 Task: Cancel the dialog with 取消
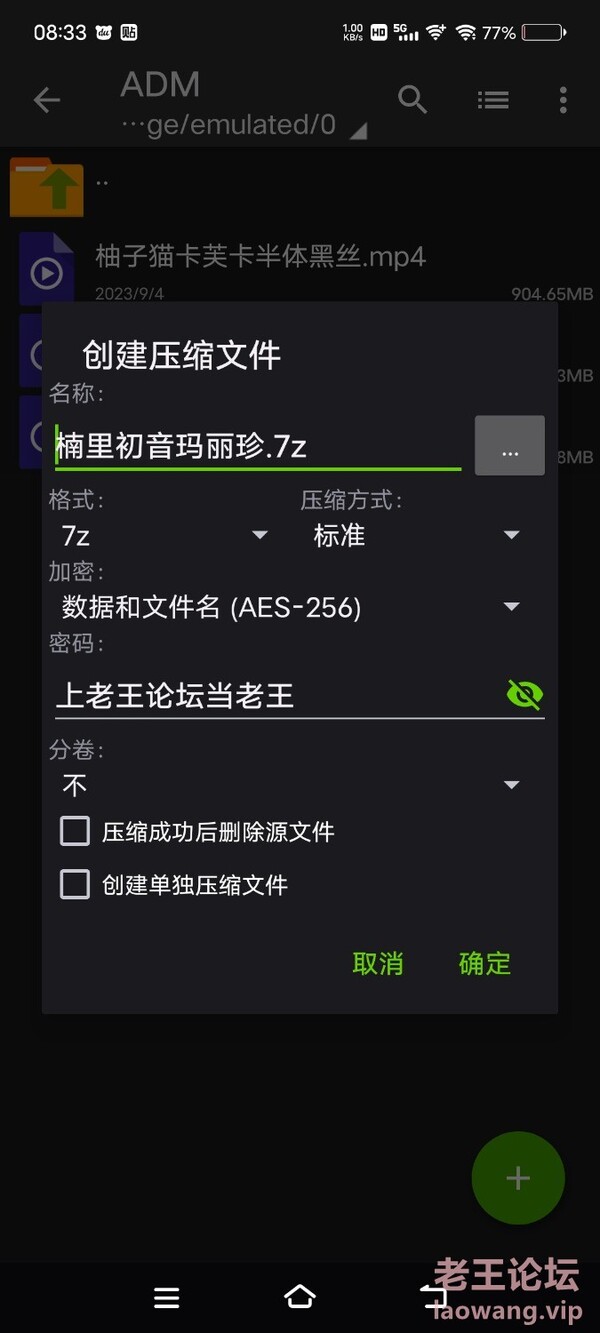tap(378, 963)
